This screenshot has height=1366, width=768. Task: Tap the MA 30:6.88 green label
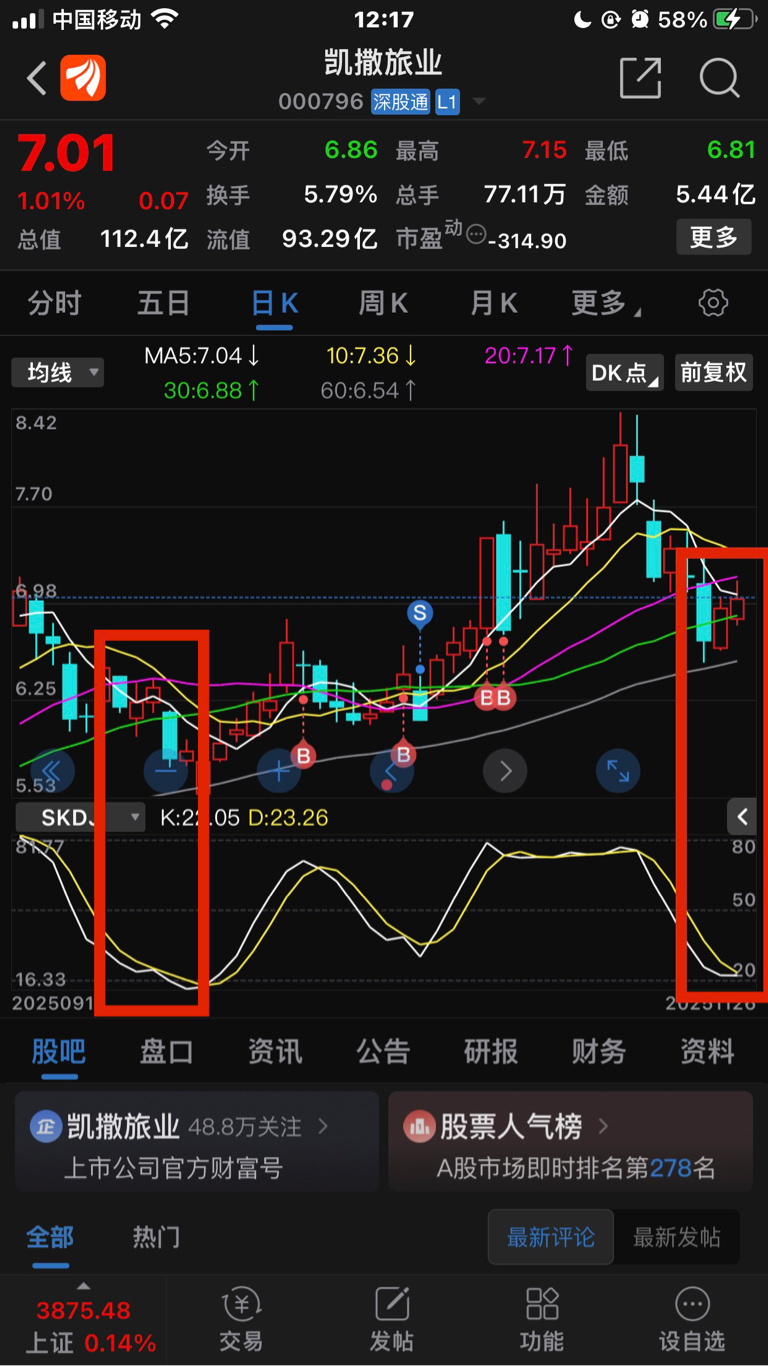pyautogui.click(x=212, y=391)
